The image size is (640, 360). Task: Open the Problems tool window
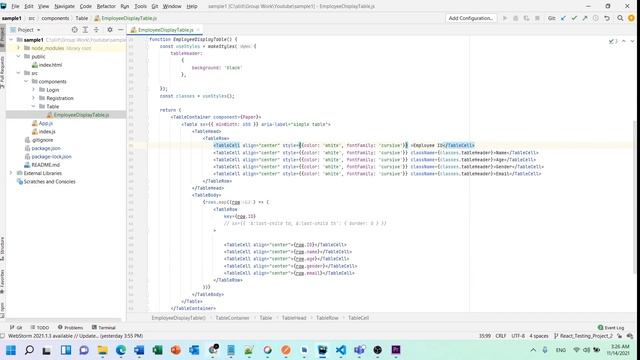(70, 327)
